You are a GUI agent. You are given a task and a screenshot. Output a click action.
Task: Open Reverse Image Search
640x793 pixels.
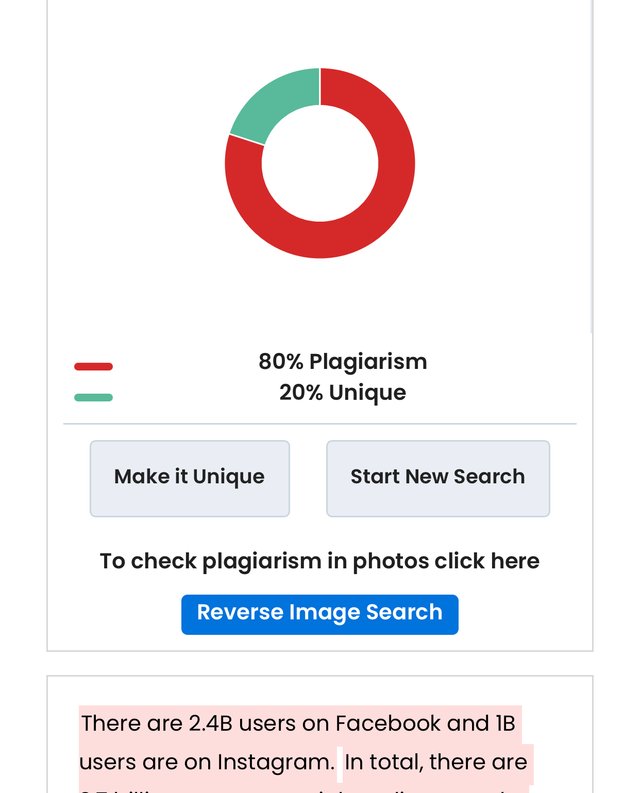319,614
